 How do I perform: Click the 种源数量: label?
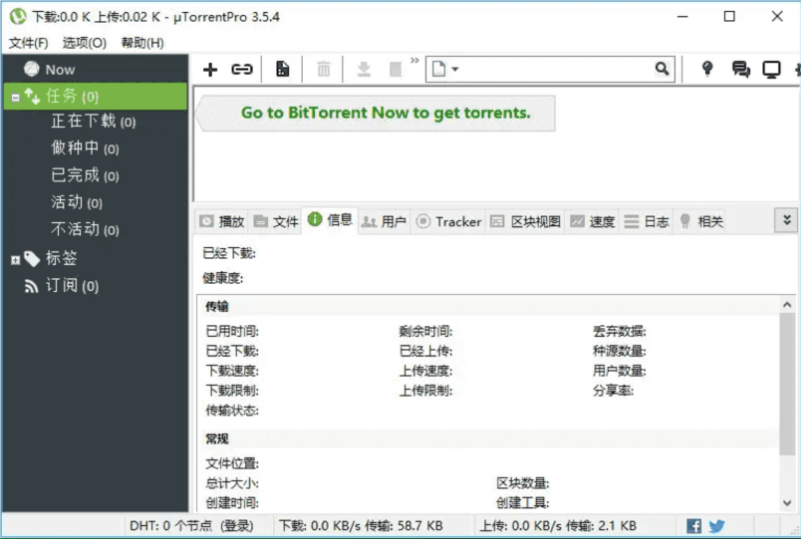click(619, 351)
